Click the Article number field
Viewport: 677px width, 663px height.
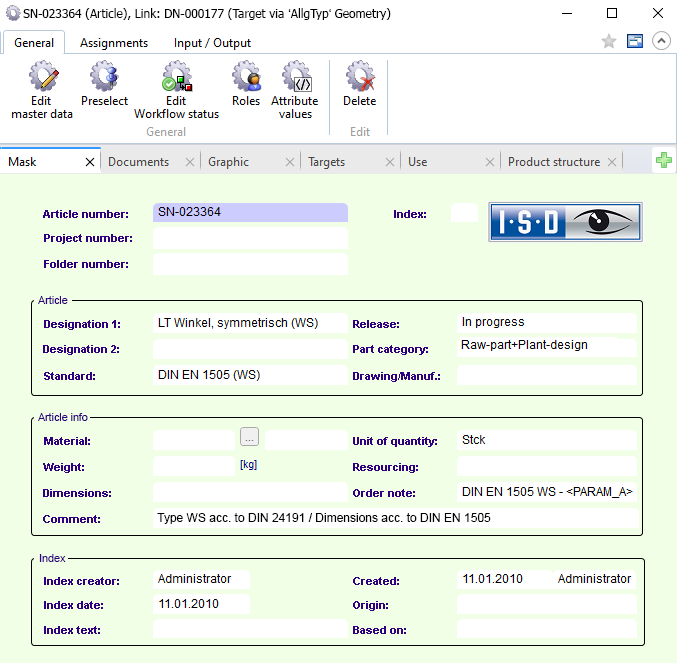click(250, 212)
